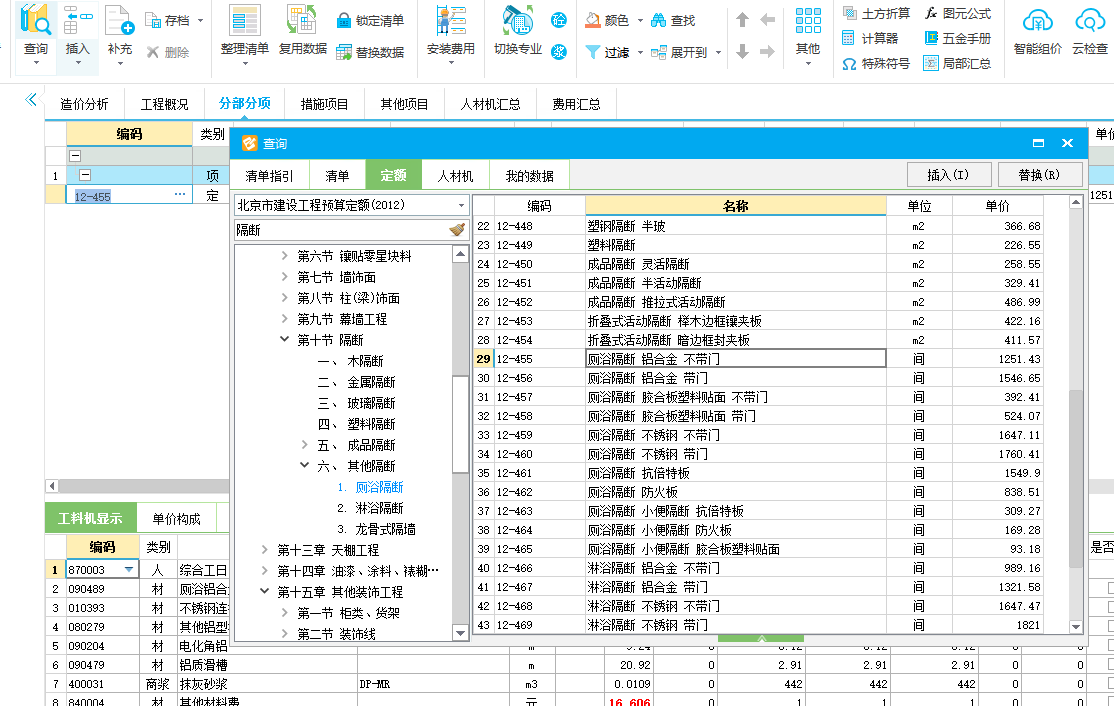Expand 五、成品隔断 tree node
The height and width of the screenshot is (706, 1114).
(x=304, y=445)
